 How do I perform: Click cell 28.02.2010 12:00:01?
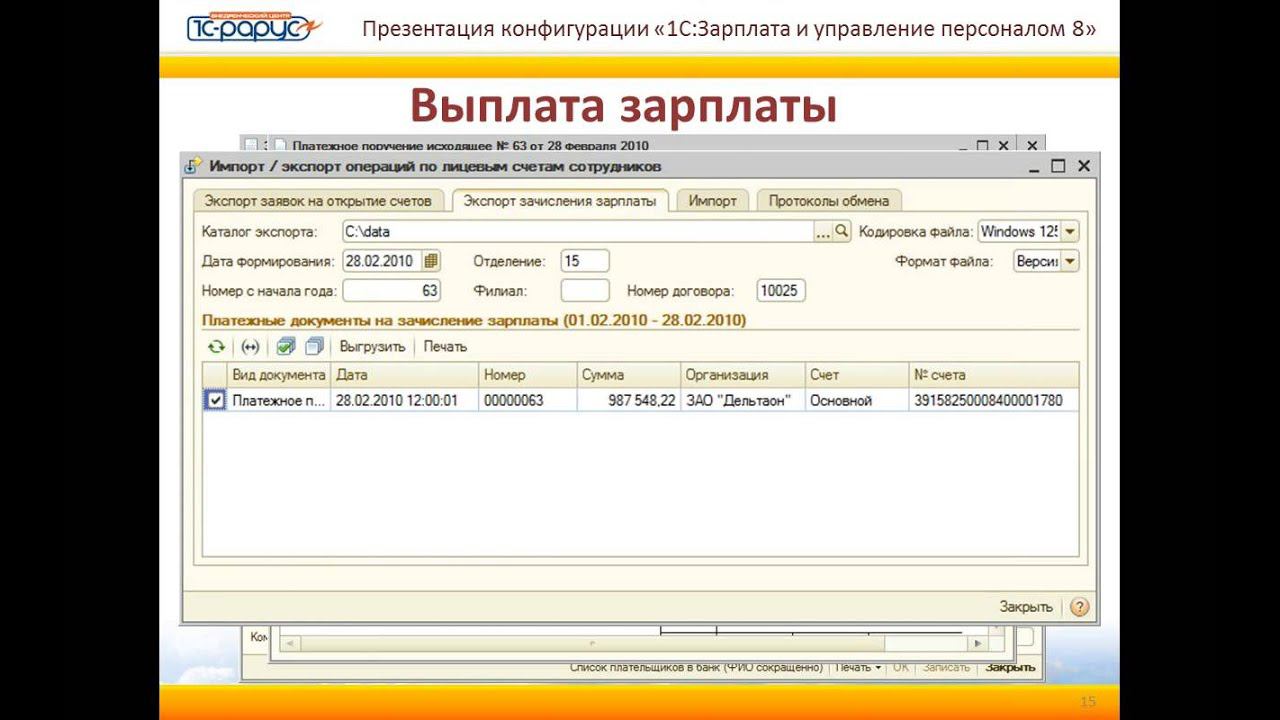[404, 401]
